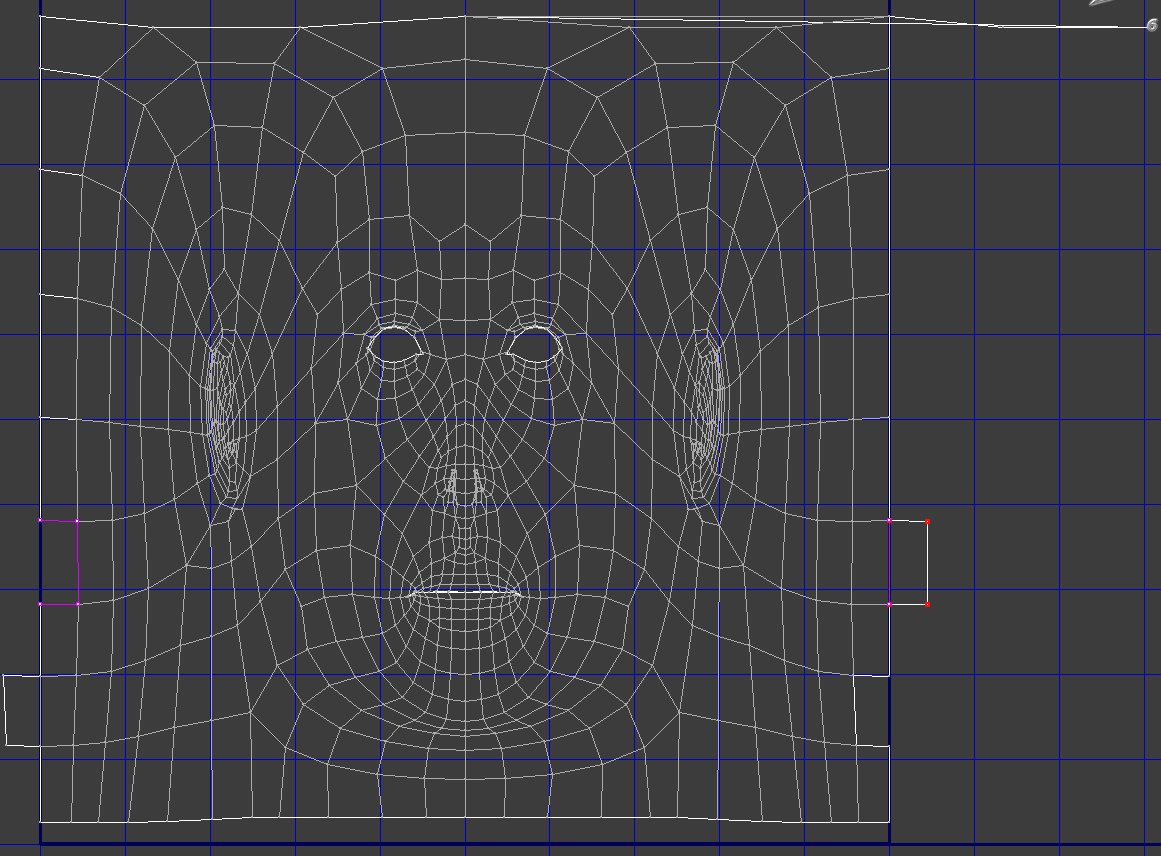This screenshot has width=1161, height=856.
Task: Click the polygon protruding outside the bottom-left border
Action: [x=22, y=710]
